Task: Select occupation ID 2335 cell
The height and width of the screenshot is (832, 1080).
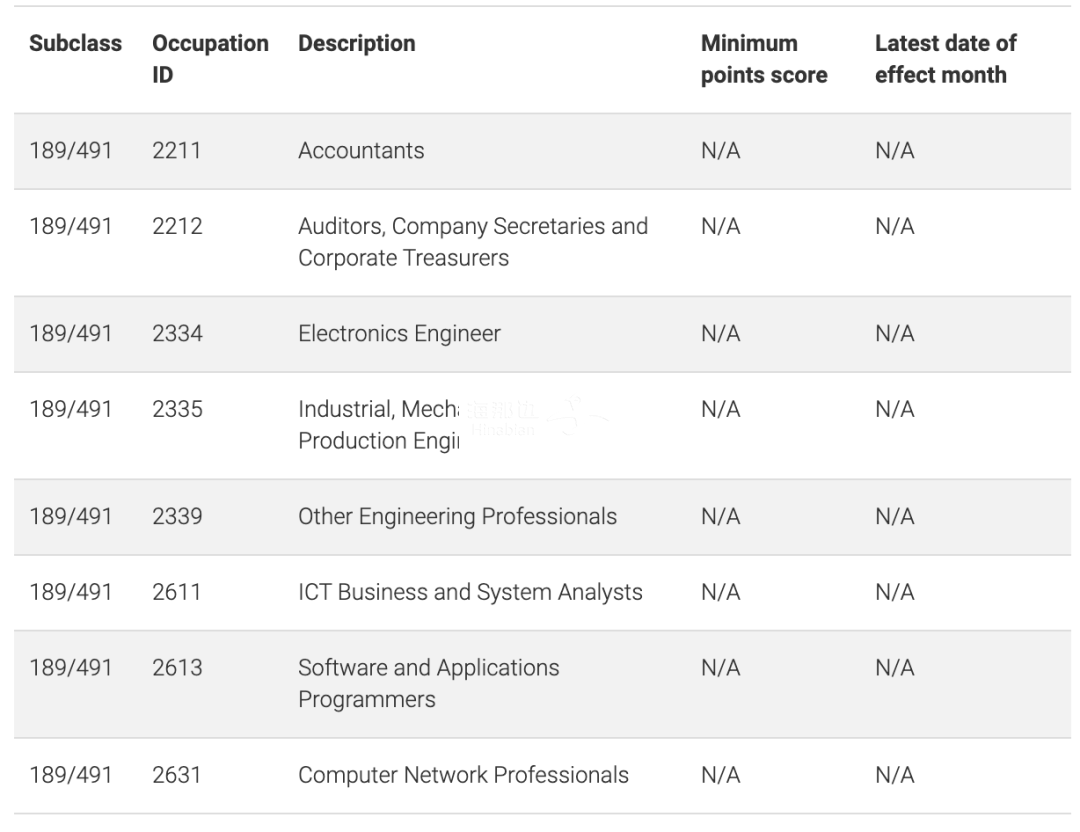Action: click(177, 410)
